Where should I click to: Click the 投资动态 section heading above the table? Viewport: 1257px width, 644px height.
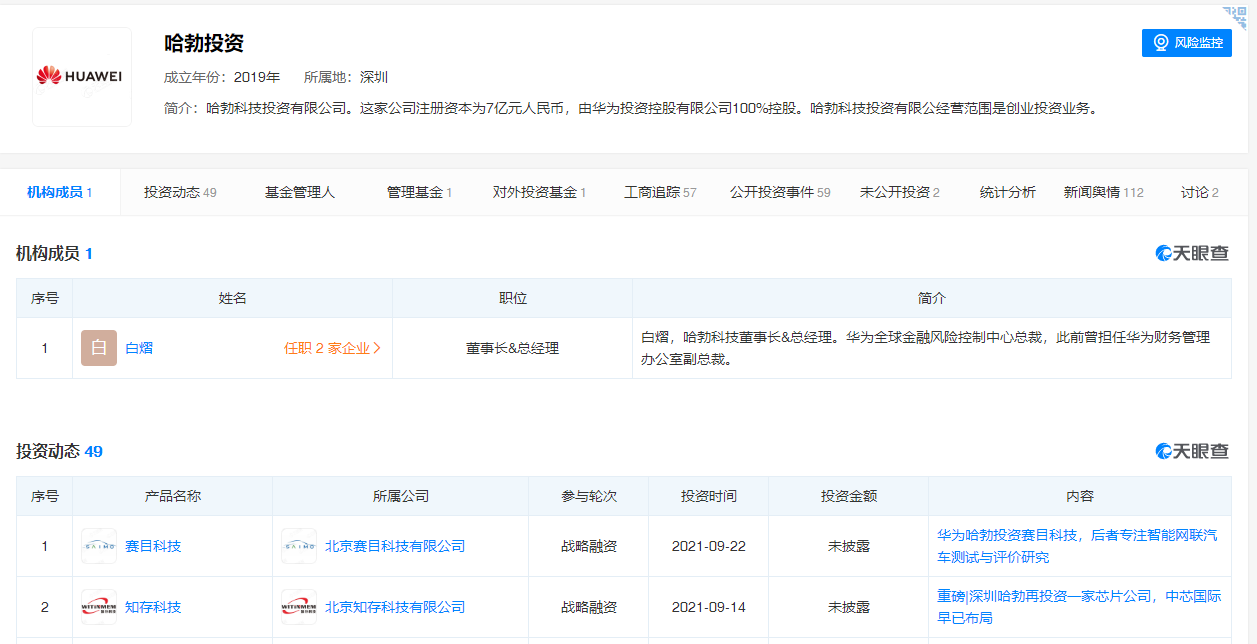(x=59, y=452)
